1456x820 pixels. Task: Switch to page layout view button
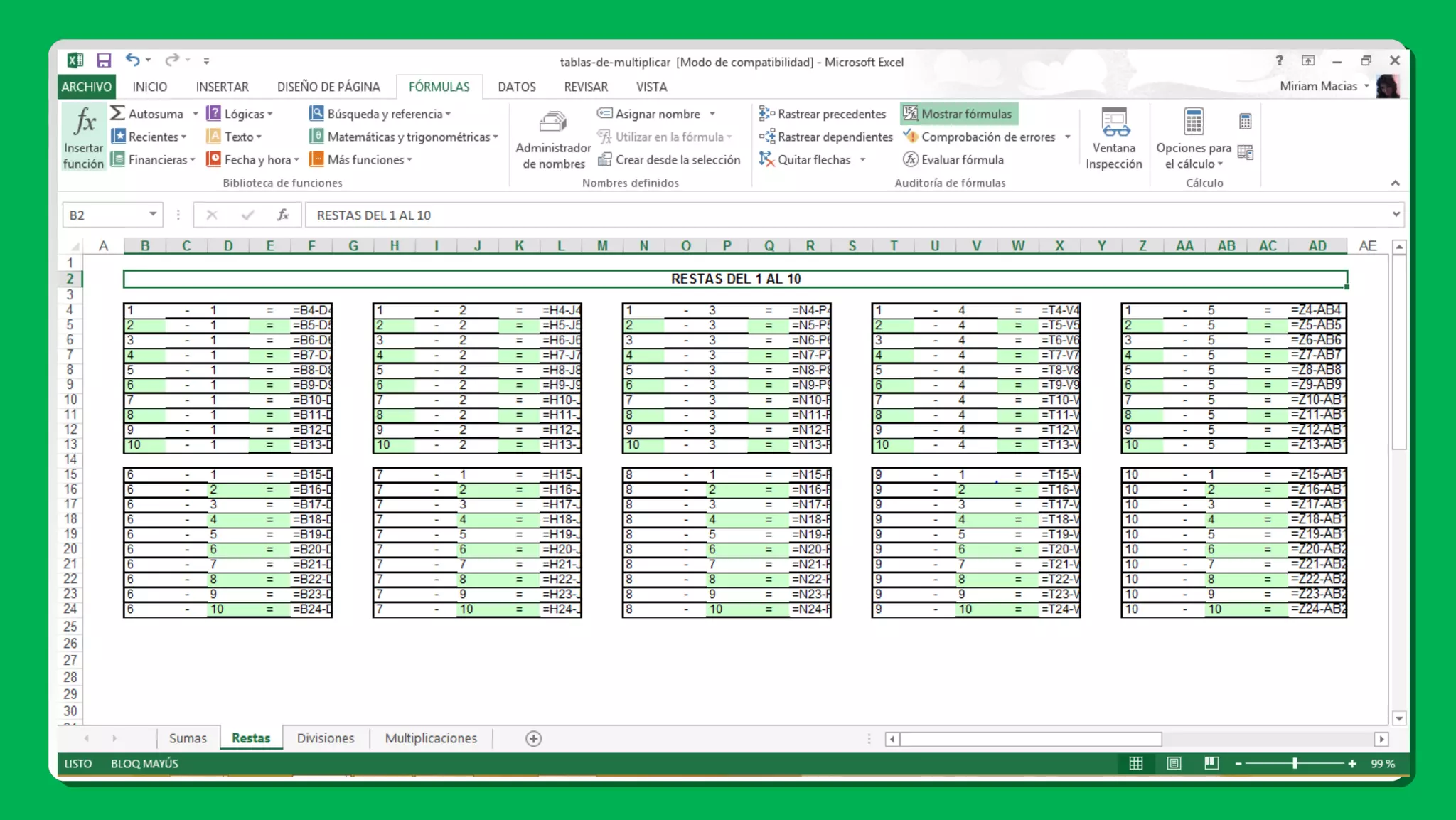point(1174,763)
